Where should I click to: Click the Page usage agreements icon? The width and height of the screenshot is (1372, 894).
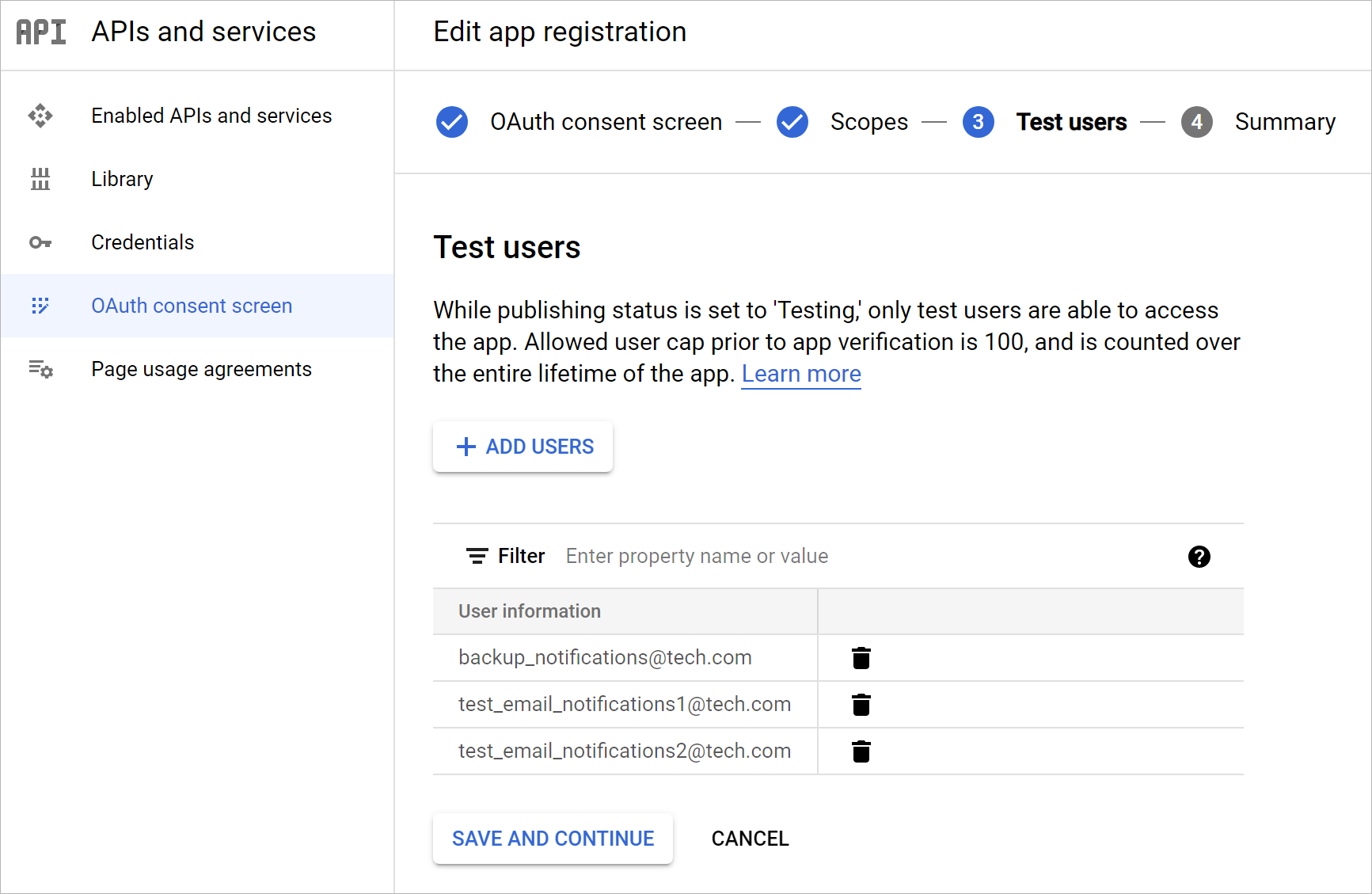pos(40,369)
